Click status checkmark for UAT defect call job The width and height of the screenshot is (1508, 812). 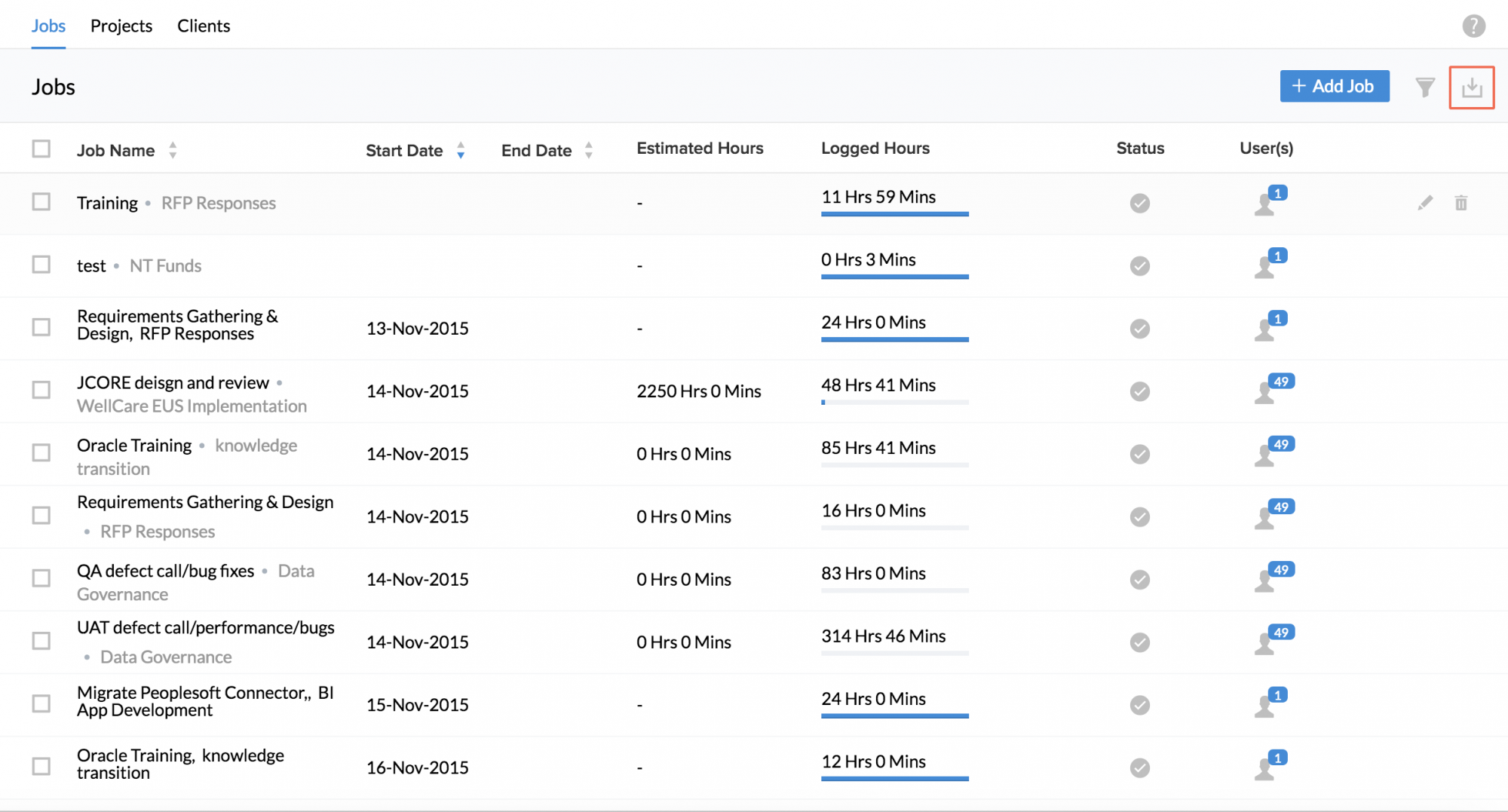pyautogui.click(x=1139, y=642)
